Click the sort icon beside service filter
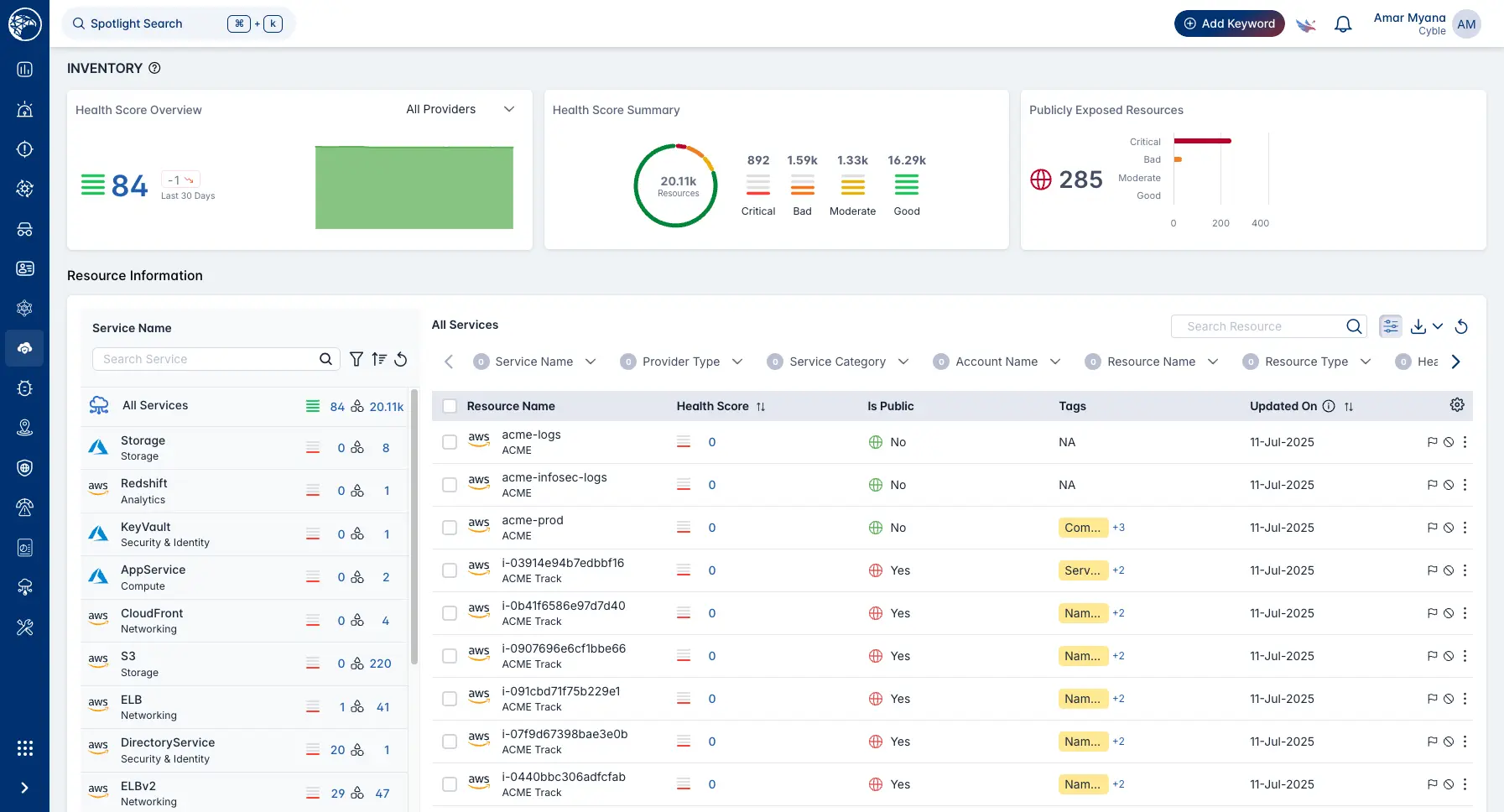Viewport: 1504px width, 812px height. (379, 359)
